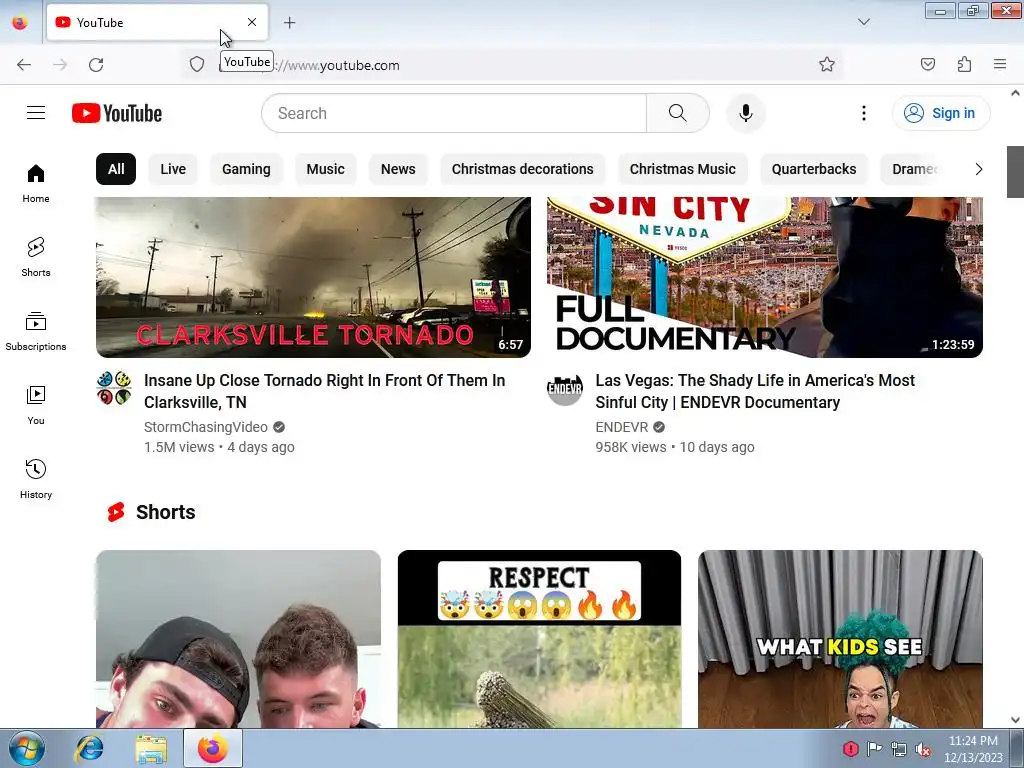
Task: Open Subscriptions in sidebar
Action: [36, 331]
